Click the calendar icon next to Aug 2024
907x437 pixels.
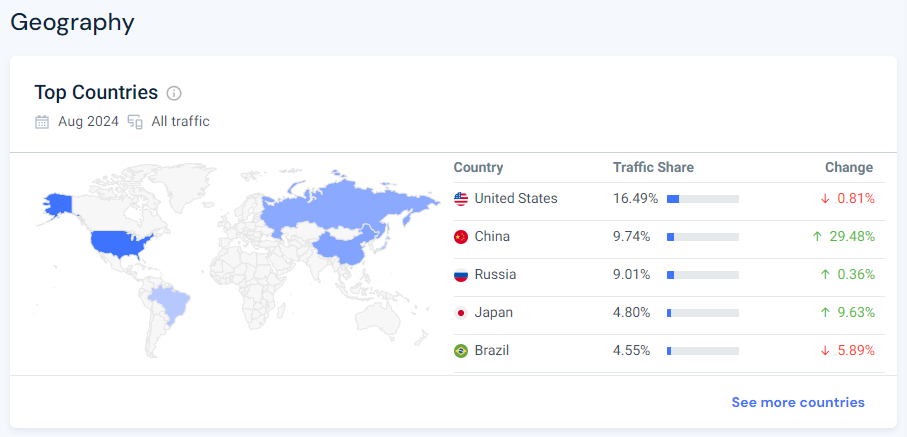[42, 122]
